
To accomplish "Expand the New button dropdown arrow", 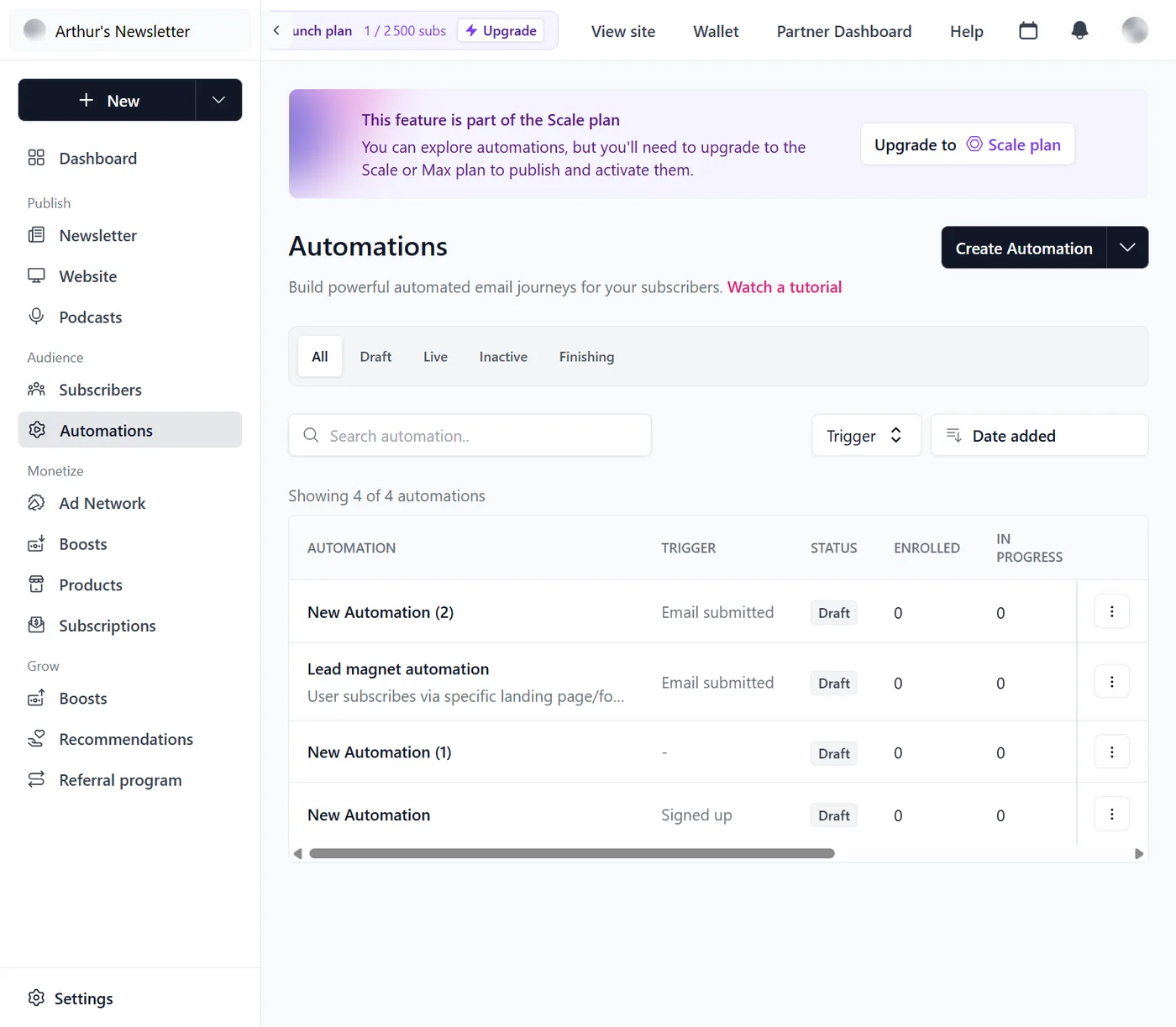I will pyautogui.click(x=218, y=100).
